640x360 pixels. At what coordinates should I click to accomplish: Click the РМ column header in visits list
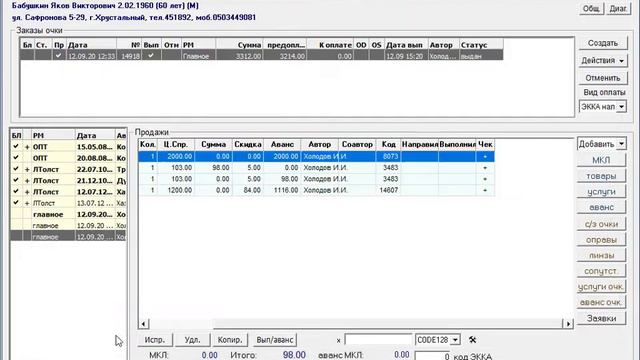tap(53, 136)
